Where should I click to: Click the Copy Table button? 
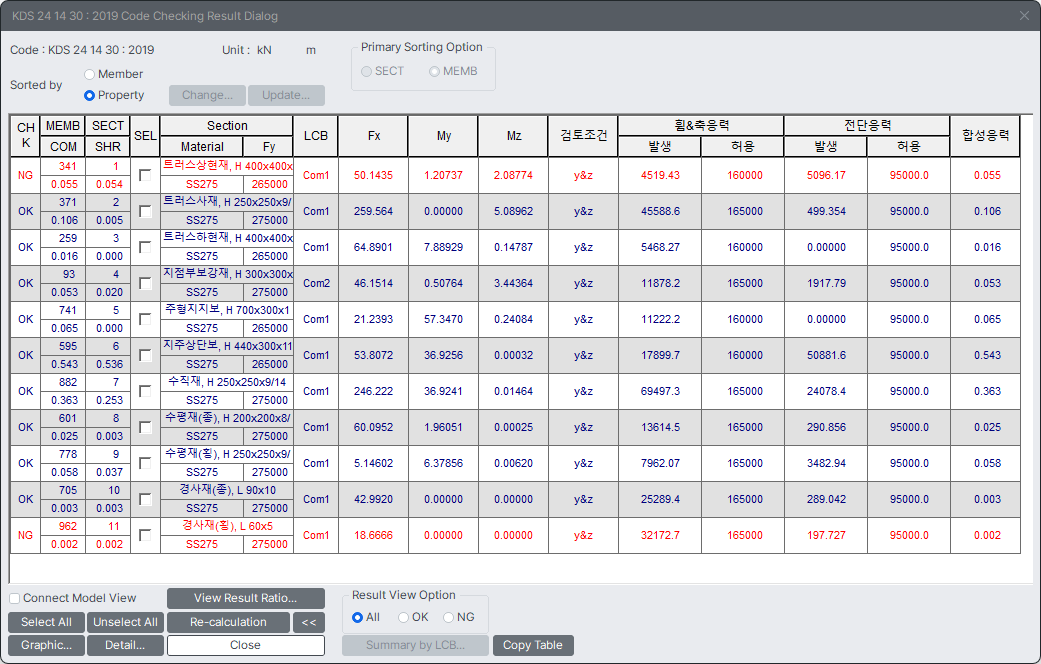[x=533, y=645]
